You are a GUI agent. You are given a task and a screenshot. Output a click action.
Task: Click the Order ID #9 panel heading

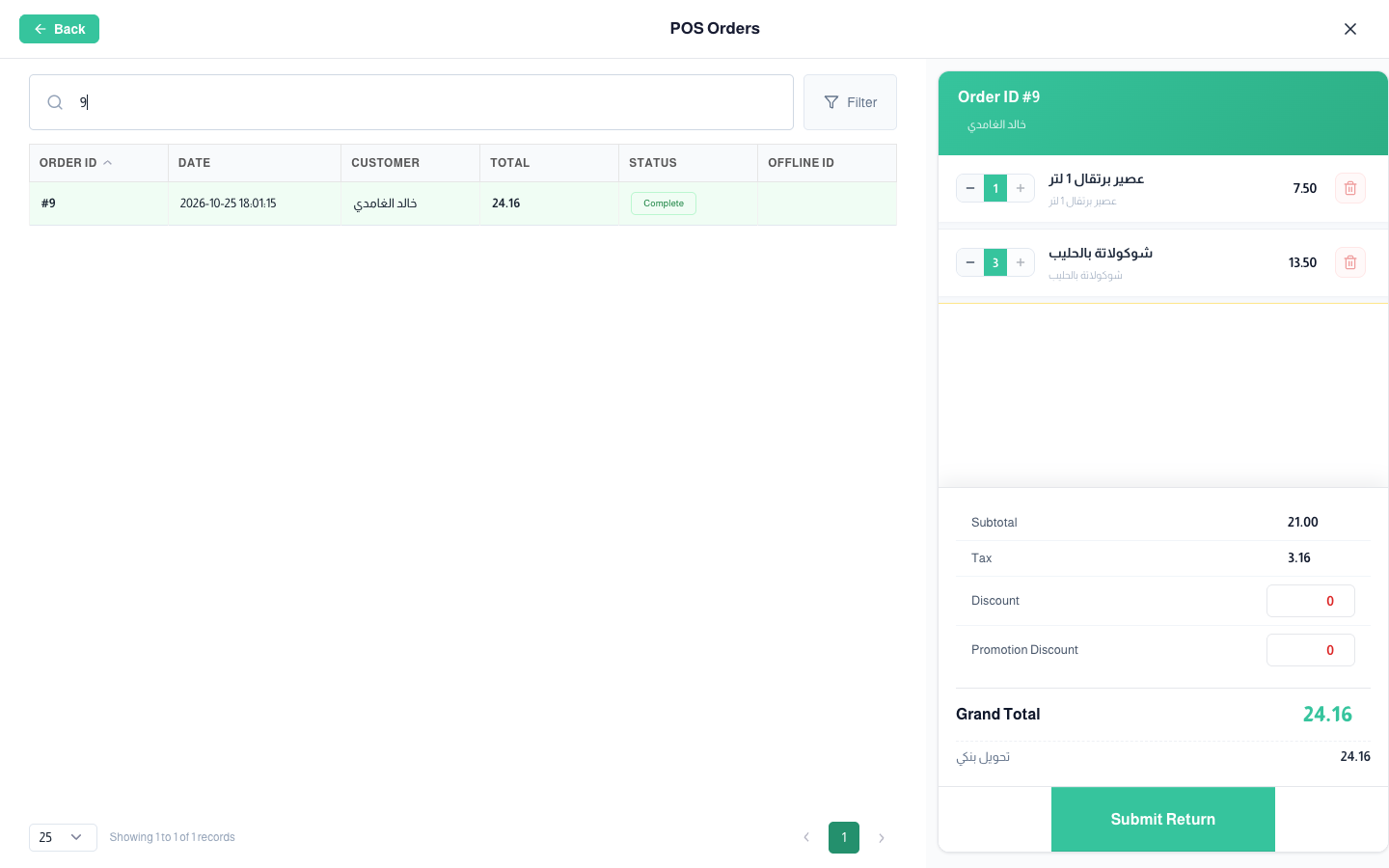click(x=999, y=96)
